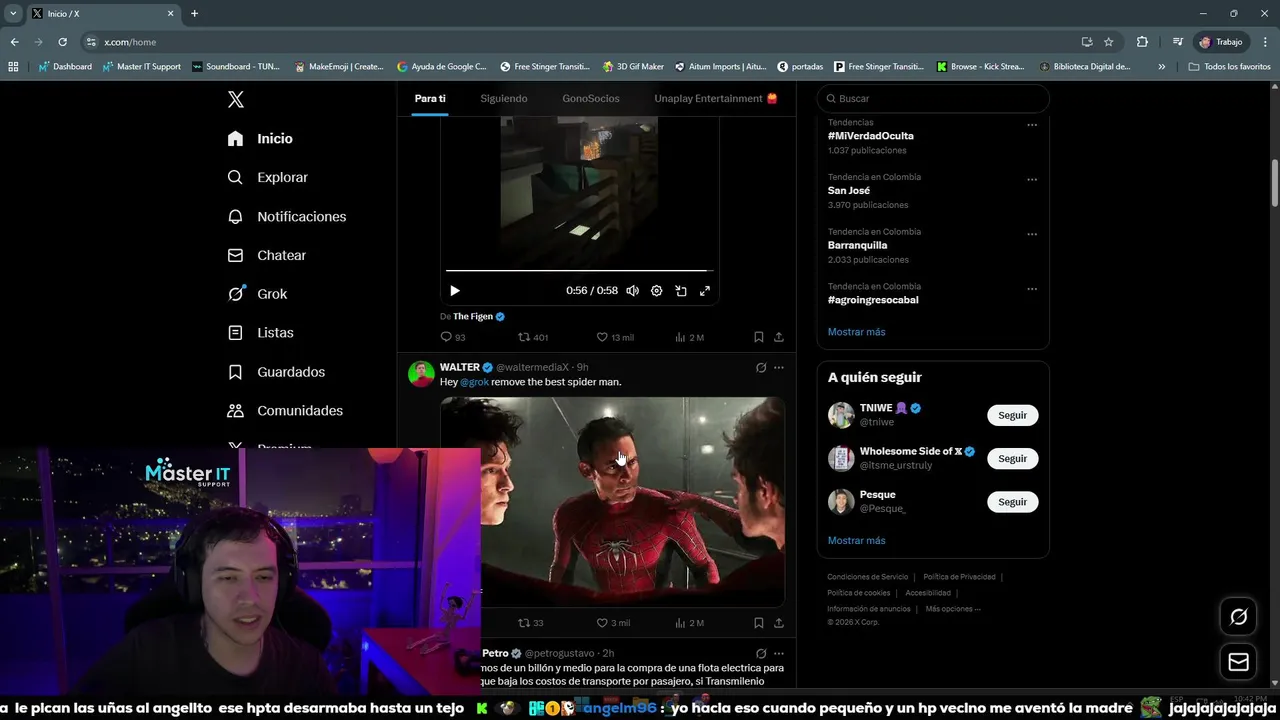Open Guardados bookmarks in sidebar
Viewport: 1280px width, 720px height.
[276, 371]
